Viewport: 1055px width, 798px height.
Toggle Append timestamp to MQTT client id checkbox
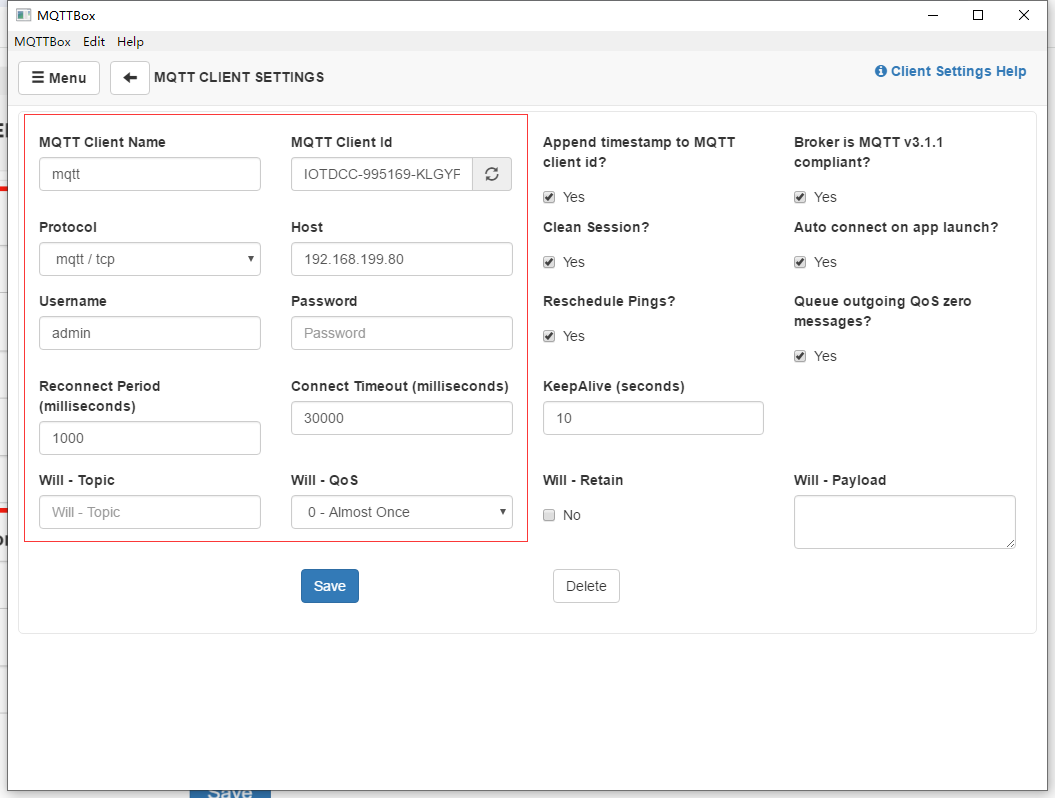click(549, 197)
